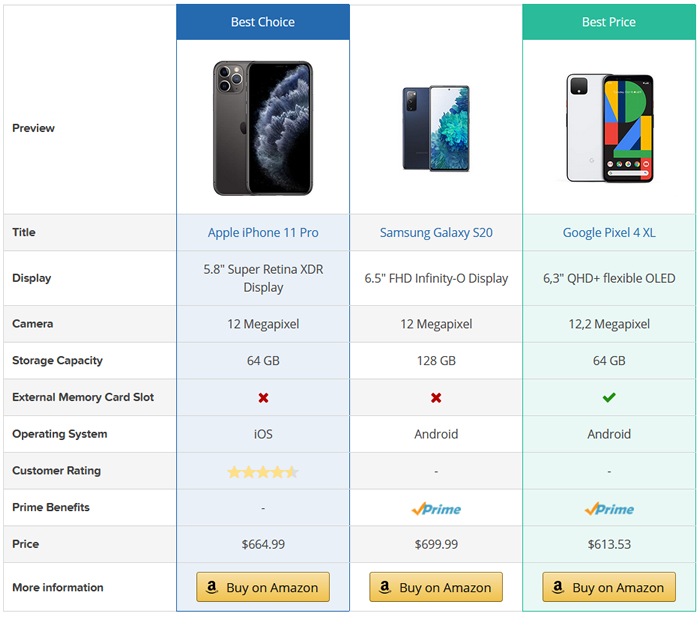Click the Samsung Galaxy S20 preview image
Screen dimensions: 700x617
pyautogui.click(x=436, y=129)
